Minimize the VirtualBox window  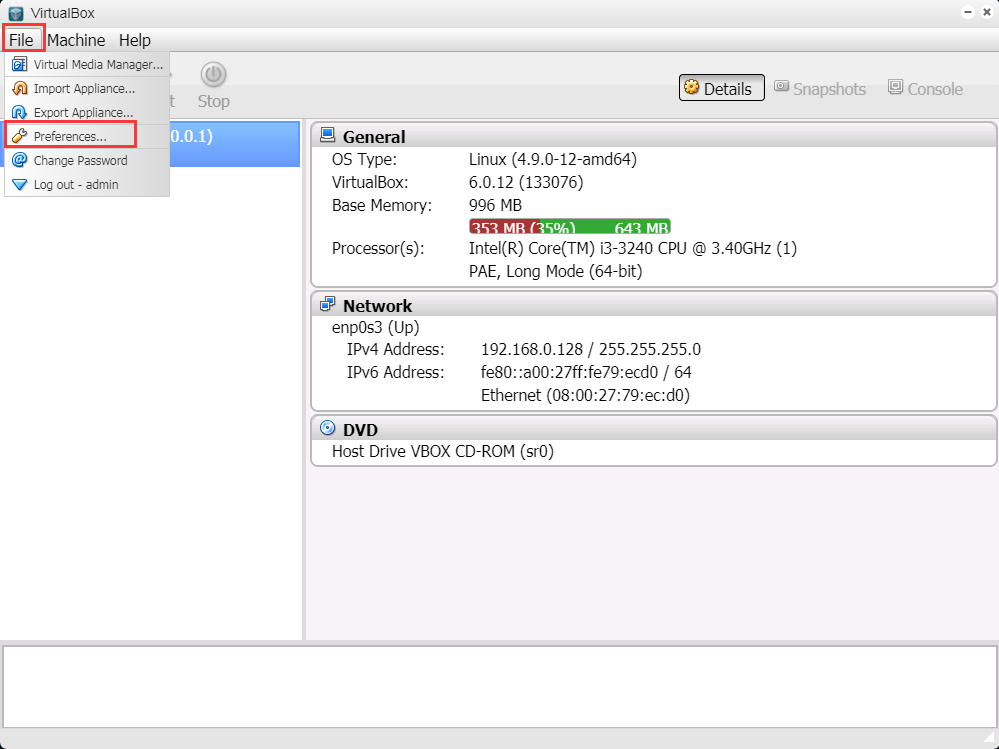[968, 12]
